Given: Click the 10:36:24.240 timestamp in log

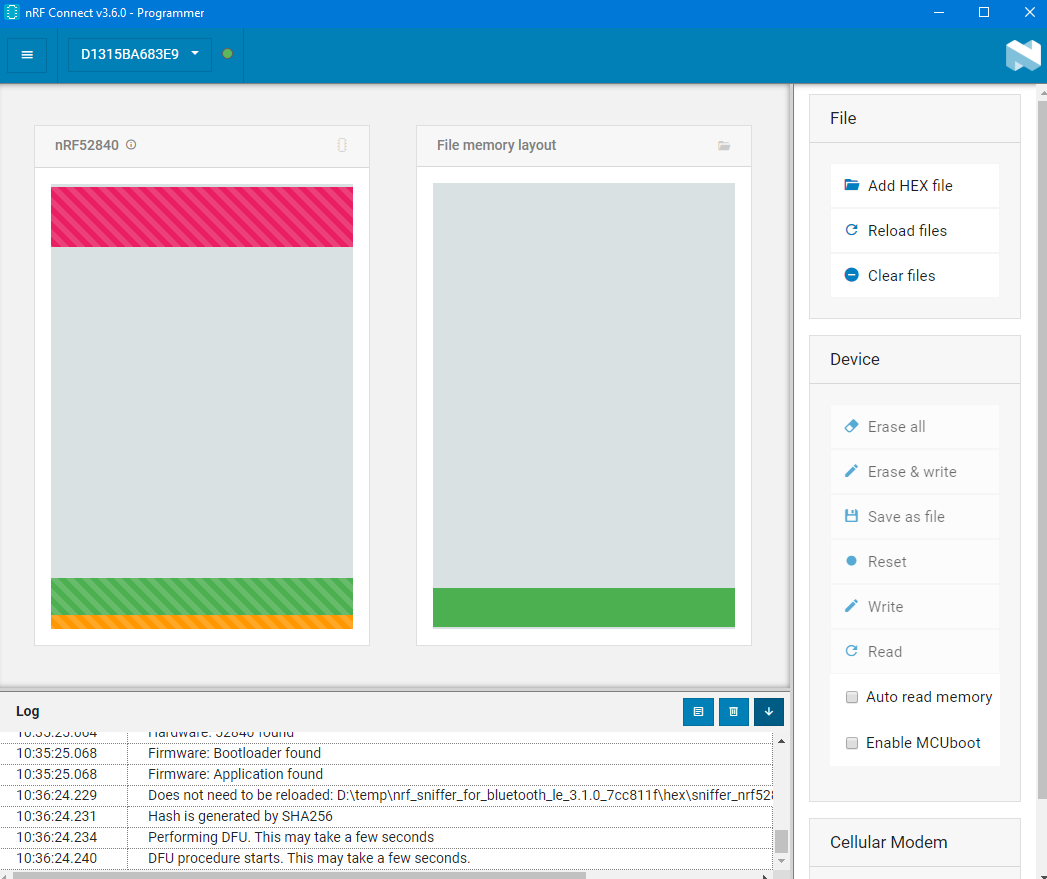Looking at the screenshot, I should click(x=57, y=858).
